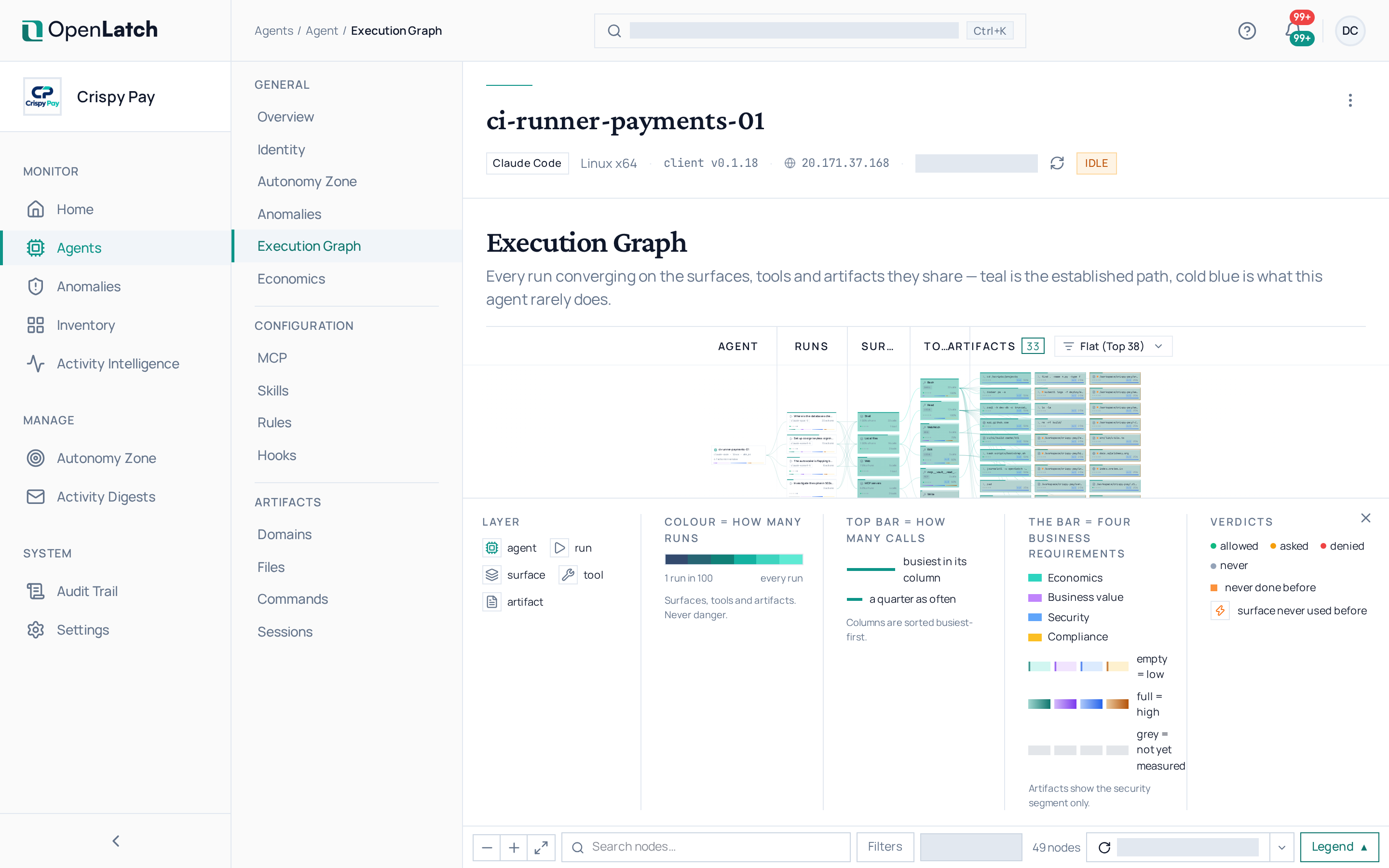
Task: Open Commands under Artifacts
Action: click(347, 599)
